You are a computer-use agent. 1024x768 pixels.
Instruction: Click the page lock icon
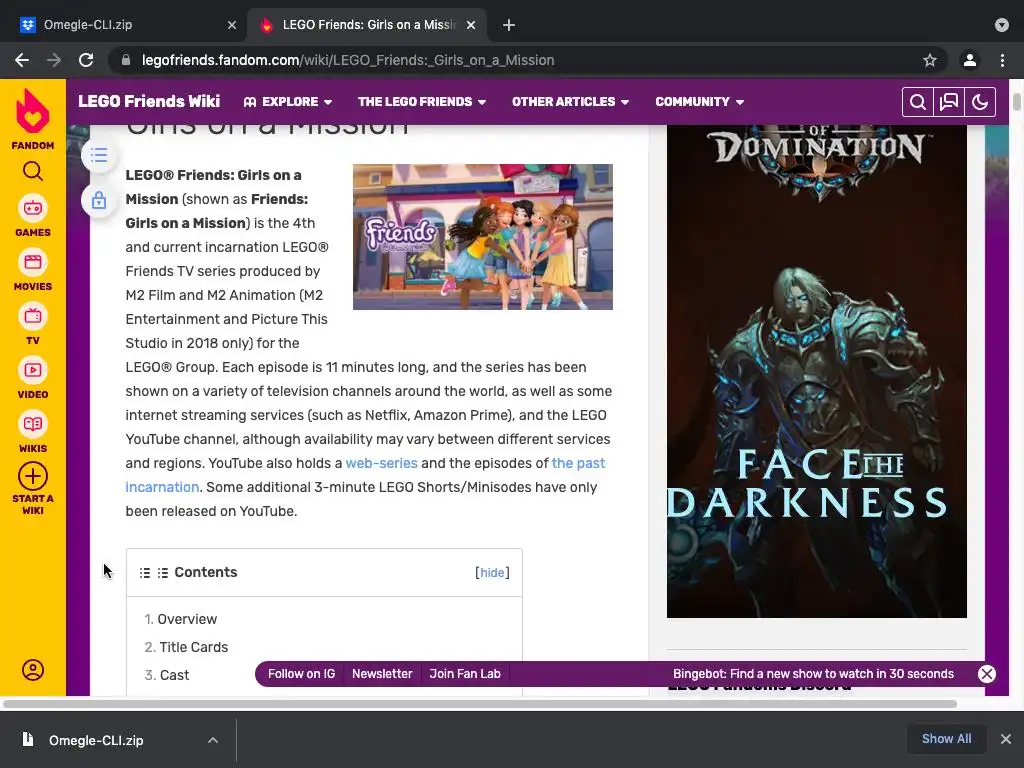pyautogui.click(x=99, y=200)
